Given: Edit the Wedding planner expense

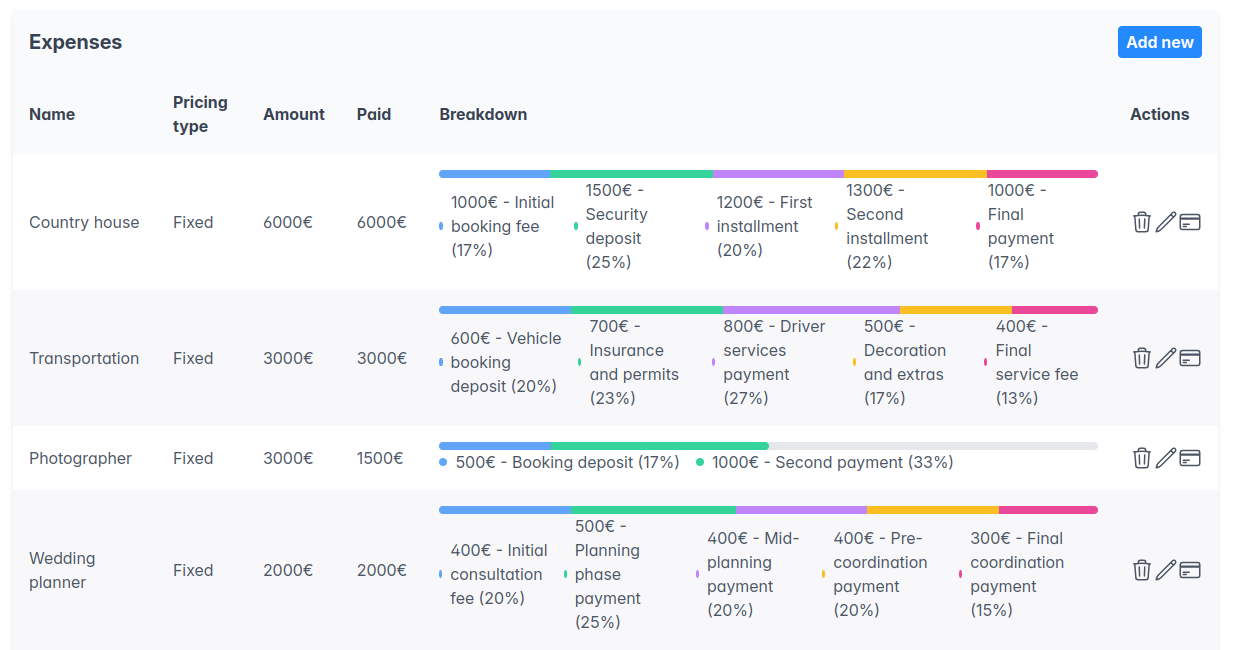Looking at the screenshot, I should (1166, 570).
